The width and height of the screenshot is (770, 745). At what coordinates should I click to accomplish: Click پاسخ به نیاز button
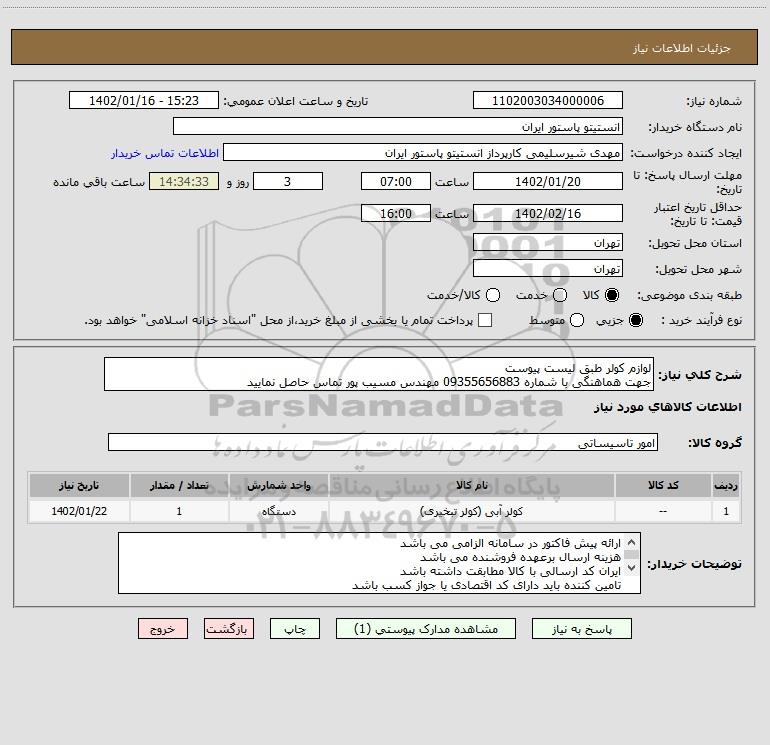(x=581, y=629)
